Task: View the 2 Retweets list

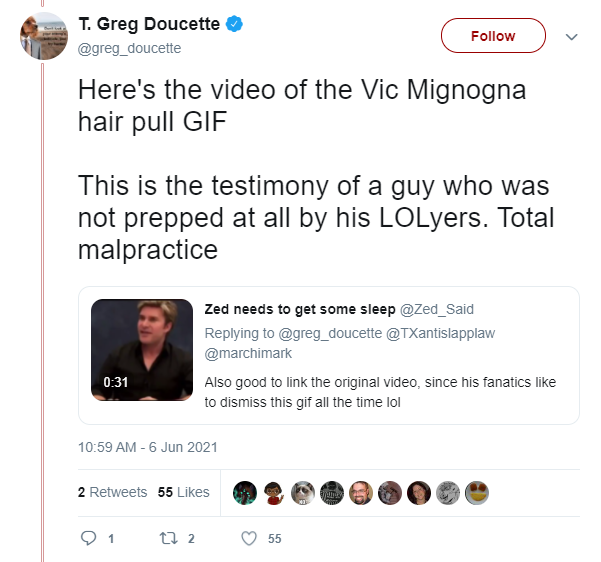Action: tap(113, 492)
